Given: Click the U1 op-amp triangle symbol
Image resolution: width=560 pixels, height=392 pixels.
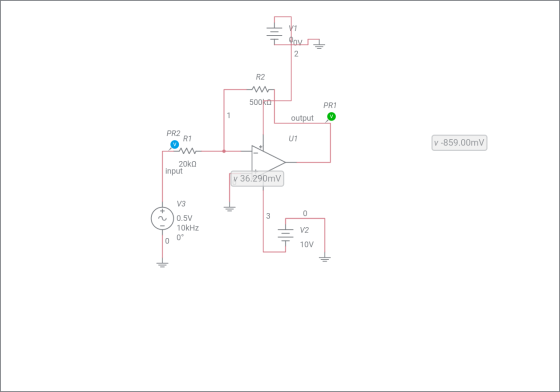Looking at the screenshot, I should 269,162.
